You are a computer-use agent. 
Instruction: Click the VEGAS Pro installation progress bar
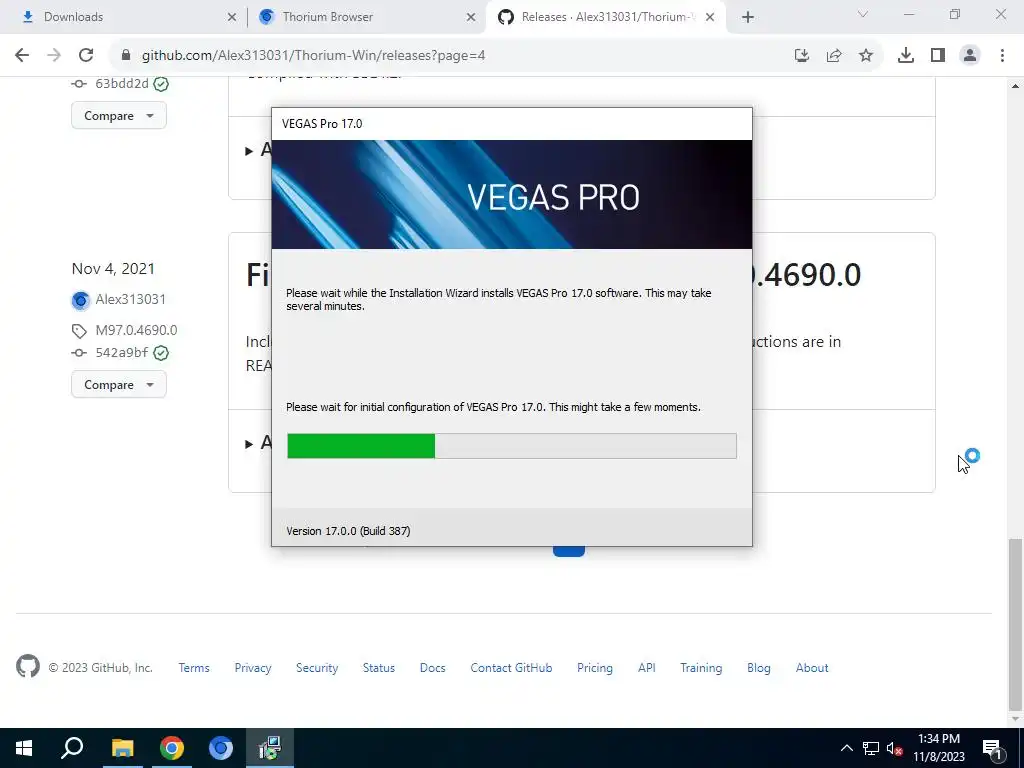tap(512, 446)
